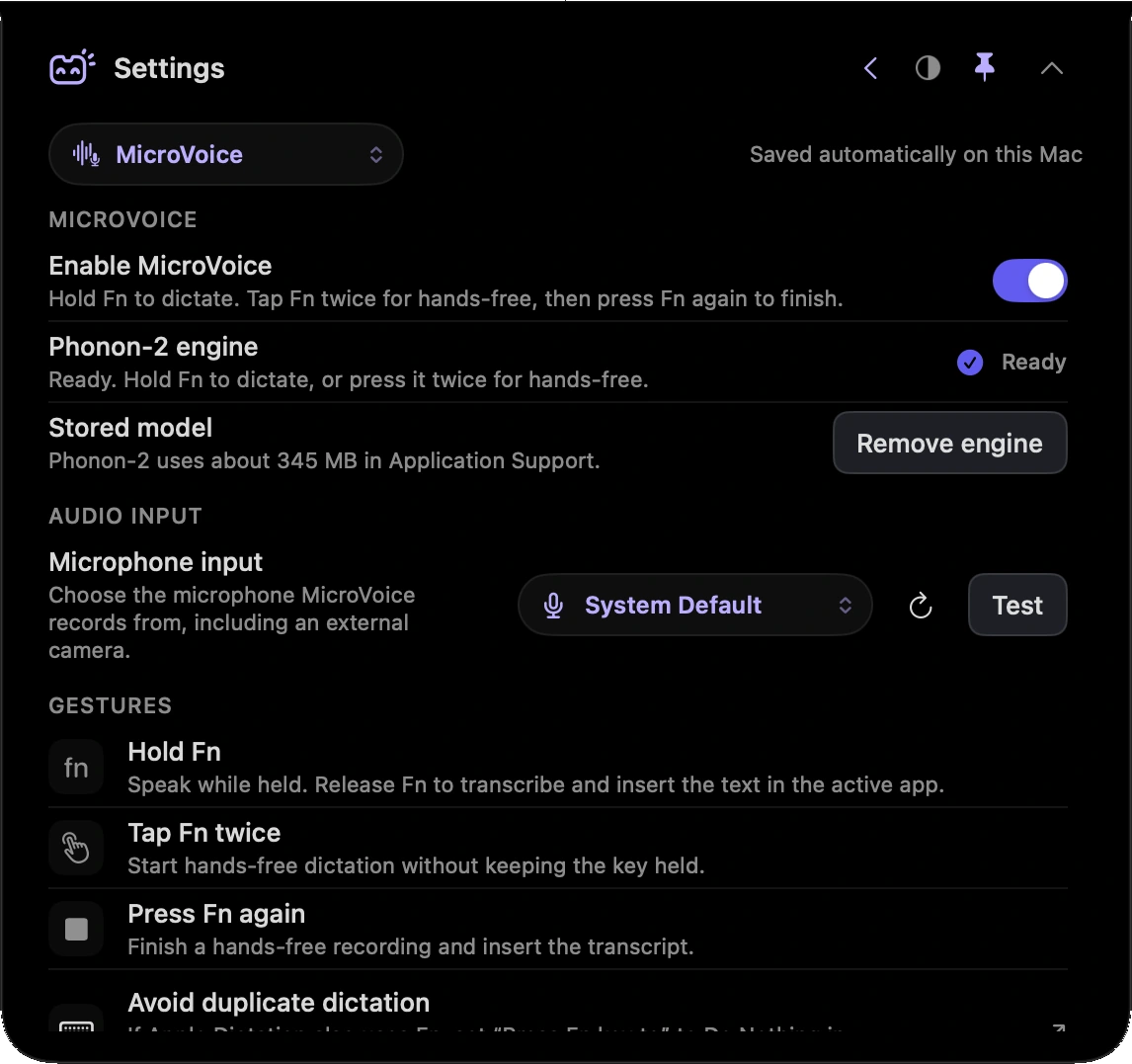Image resolution: width=1132 pixels, height=1064 pixels.
Task: Click the tap hand icon for Tap Fn twice
Action: tap(76, 849)
